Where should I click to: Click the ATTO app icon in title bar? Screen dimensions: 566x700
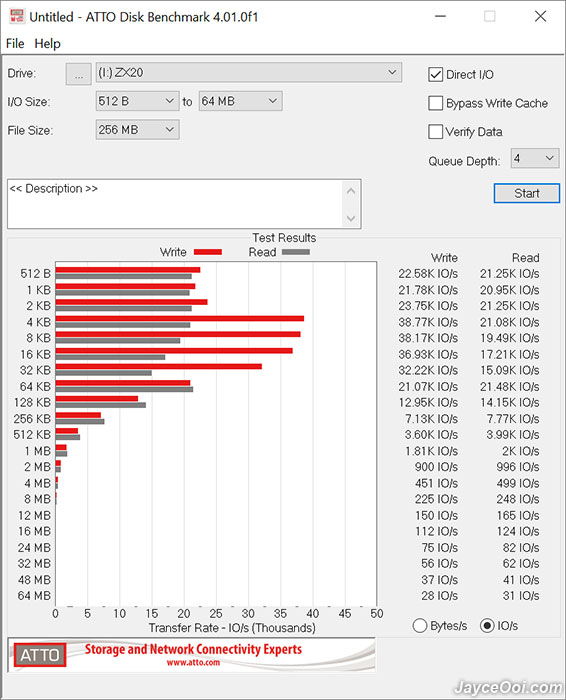(x=17, y=17)
